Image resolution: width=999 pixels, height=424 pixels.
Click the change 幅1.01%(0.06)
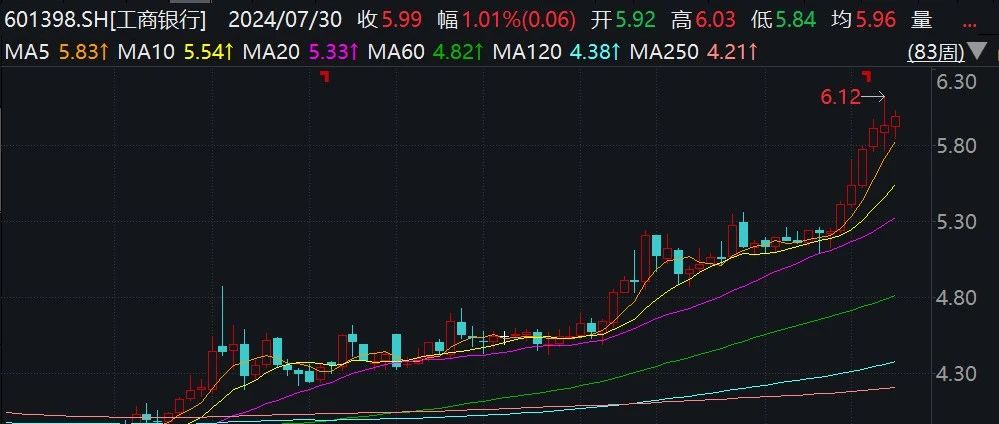tap(506, 20)
